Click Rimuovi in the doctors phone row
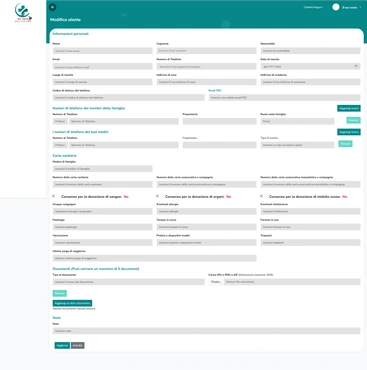367x370 pixels. pyautogui.click(x=345, y=144)
